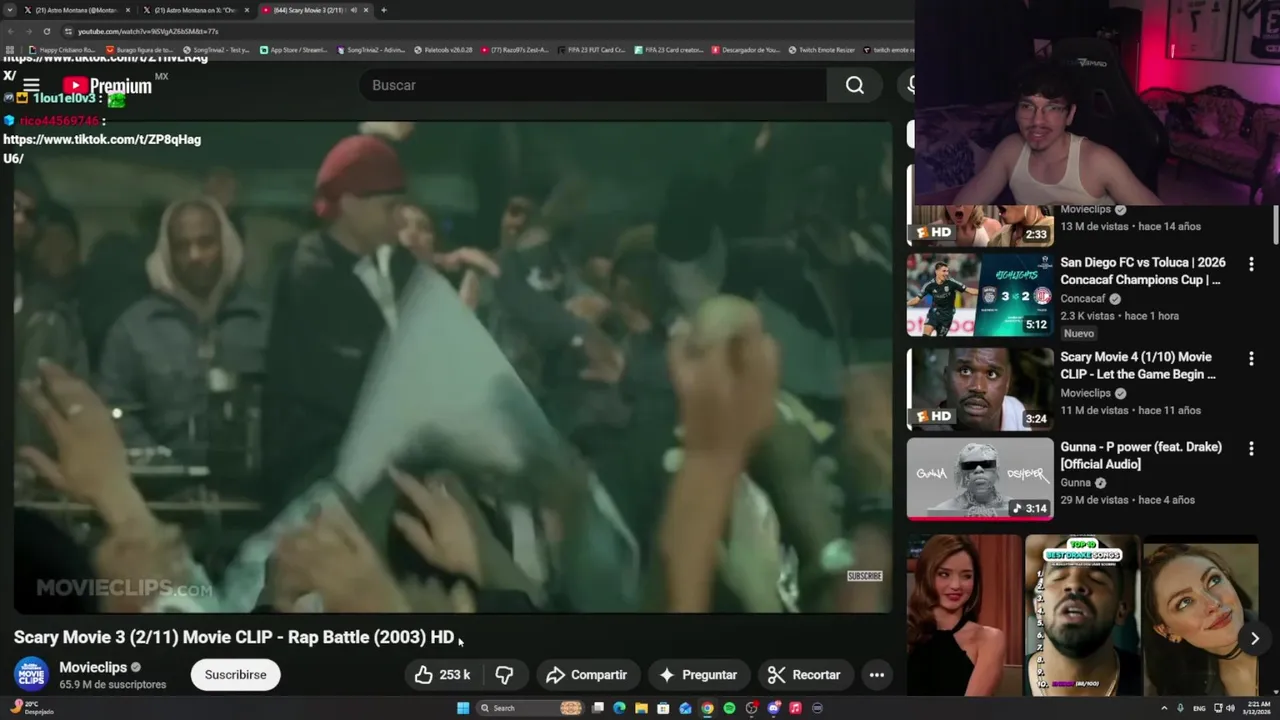Open options for San Diego FC video

click(1251, 264)
